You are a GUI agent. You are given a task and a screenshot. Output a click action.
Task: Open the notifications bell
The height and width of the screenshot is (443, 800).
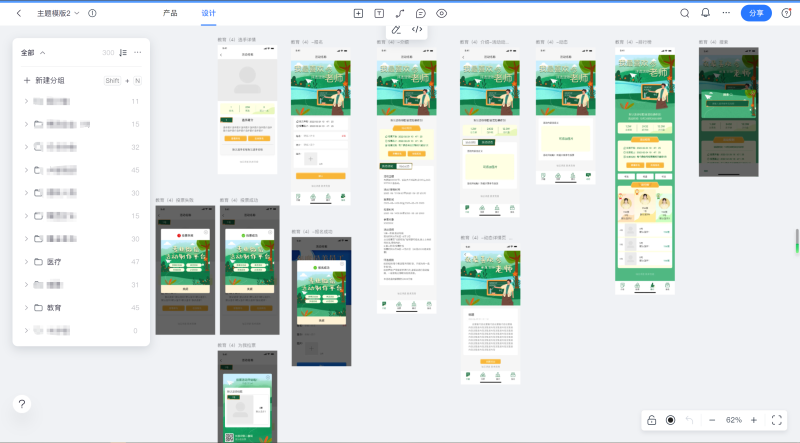706,13
